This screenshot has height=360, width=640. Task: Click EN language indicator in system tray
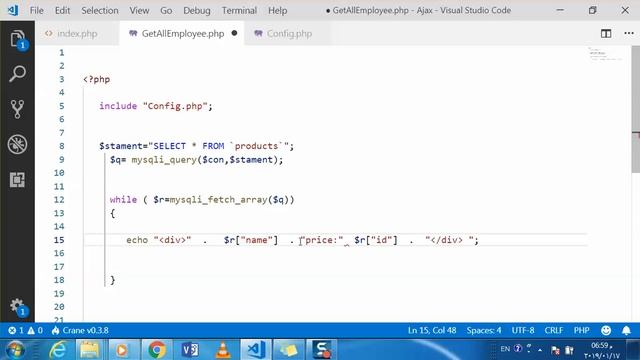(x=505, y=349)
